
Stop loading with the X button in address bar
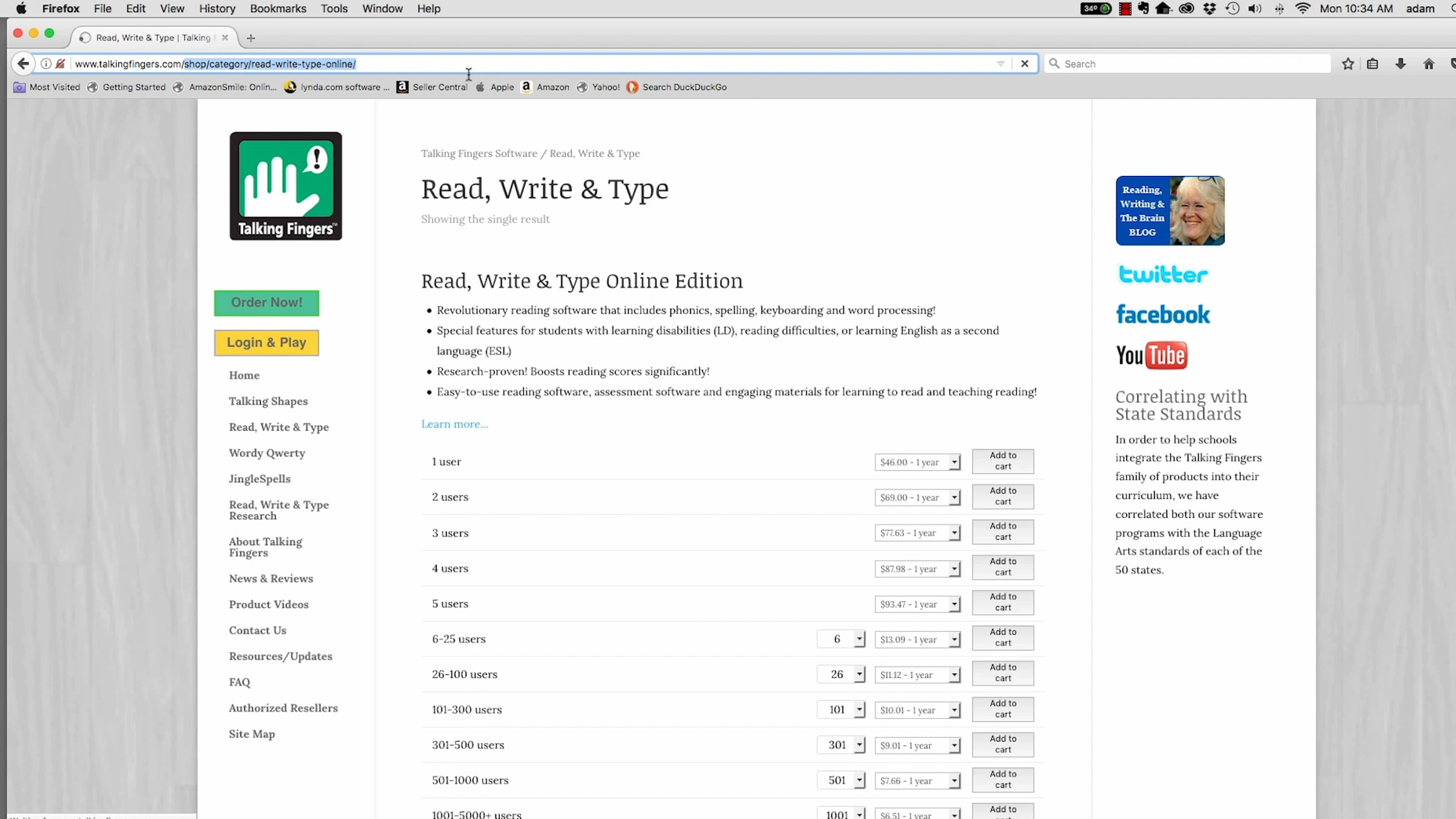[1025, 64]
